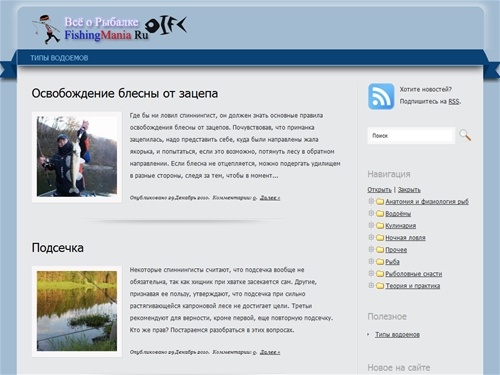Open the Рыба category link
Viewport: 500px width, 375px height.
pyautogui.click(x=392, y=262)
